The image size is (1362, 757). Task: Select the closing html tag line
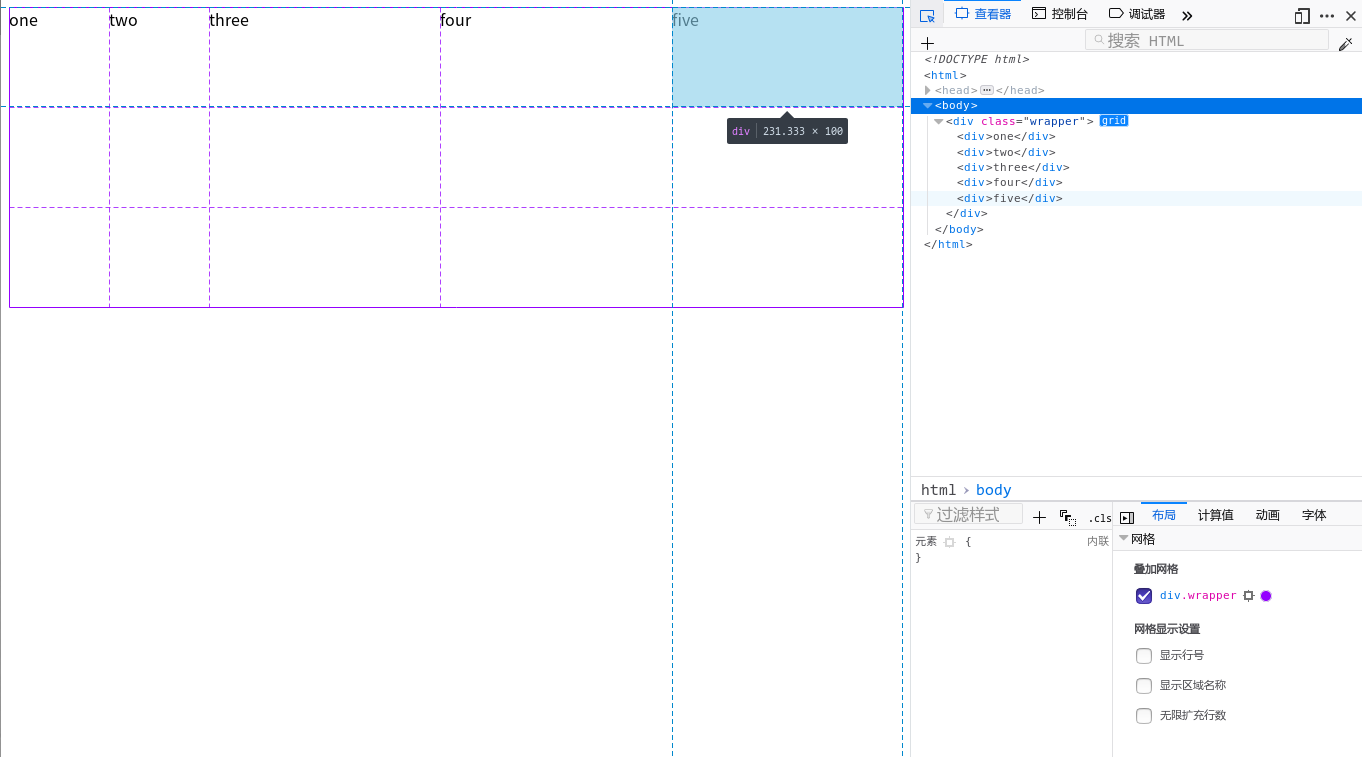click(948, 245)
